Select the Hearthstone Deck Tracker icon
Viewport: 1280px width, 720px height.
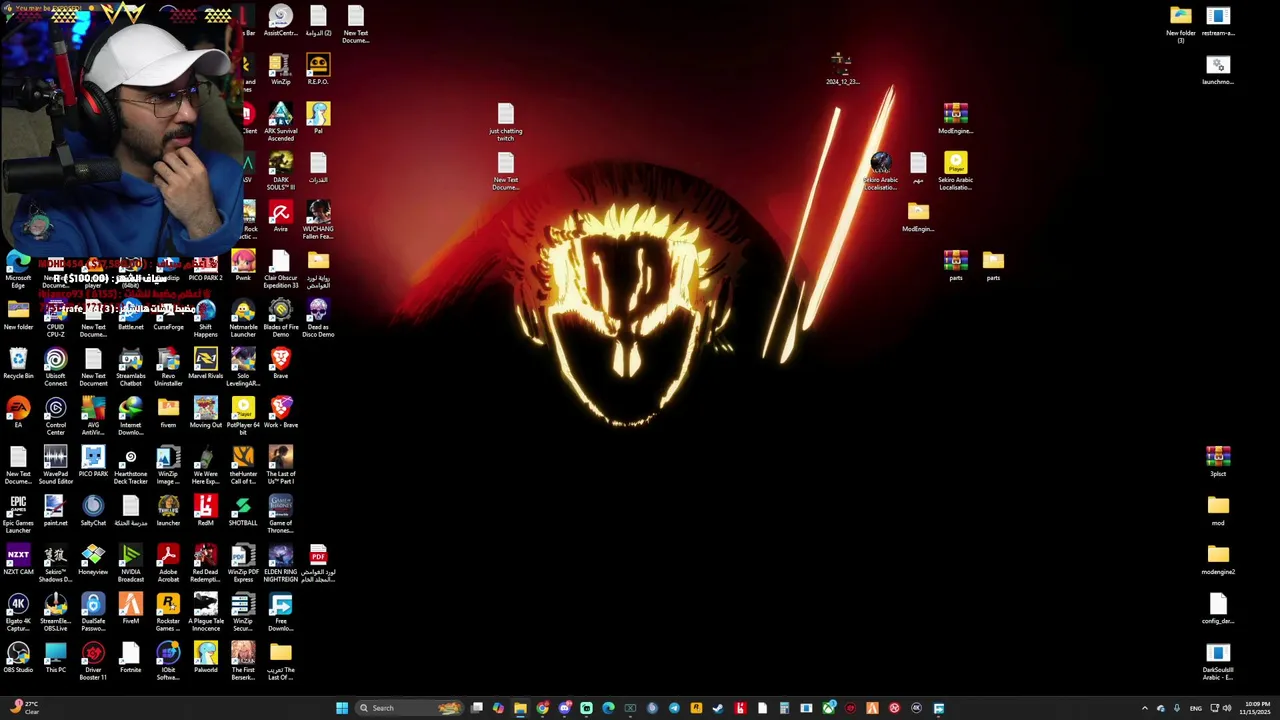point(130,465)
